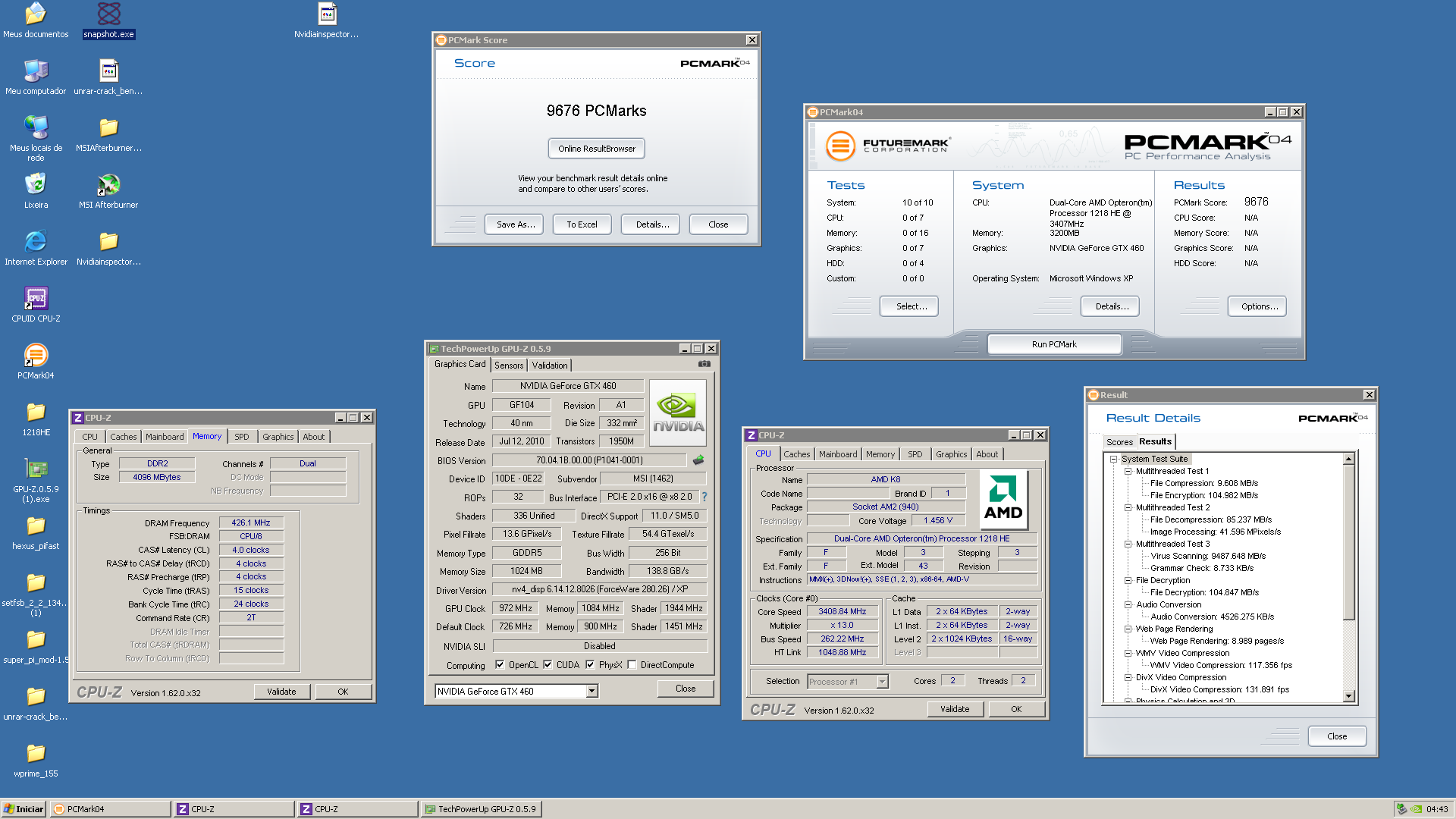This screenshot has width=1456, height=819.
Task: Switch to the Validation tab in GPU-Z
Action: click(550, 365)
